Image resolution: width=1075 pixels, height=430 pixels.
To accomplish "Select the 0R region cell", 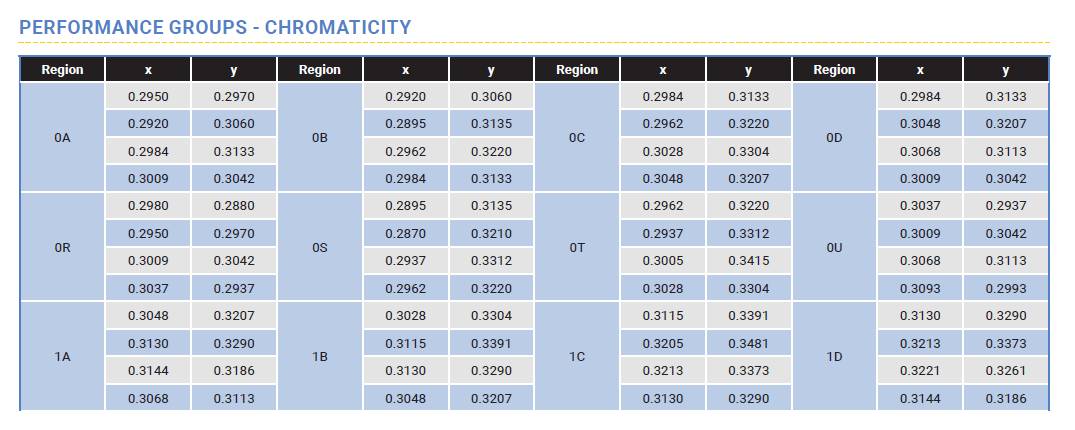I will [x=62, y=247].
